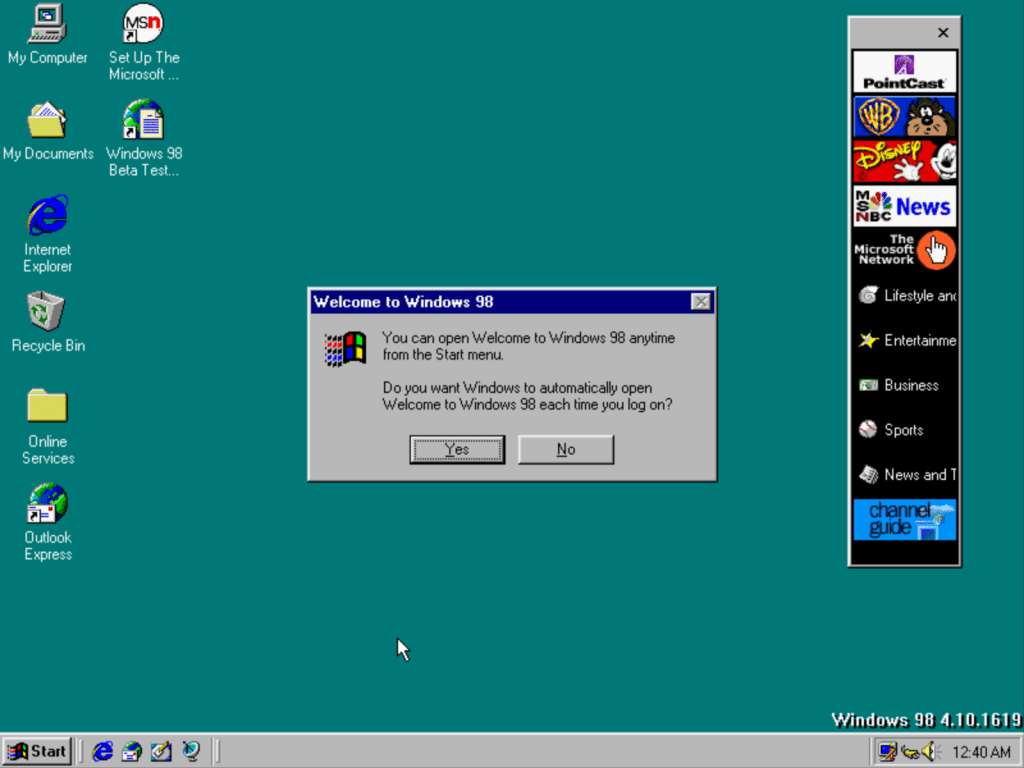1024x768 pixels.
Task: Click Show Desktop icon in Quick Launch
Action: click(x=161, y=751)
